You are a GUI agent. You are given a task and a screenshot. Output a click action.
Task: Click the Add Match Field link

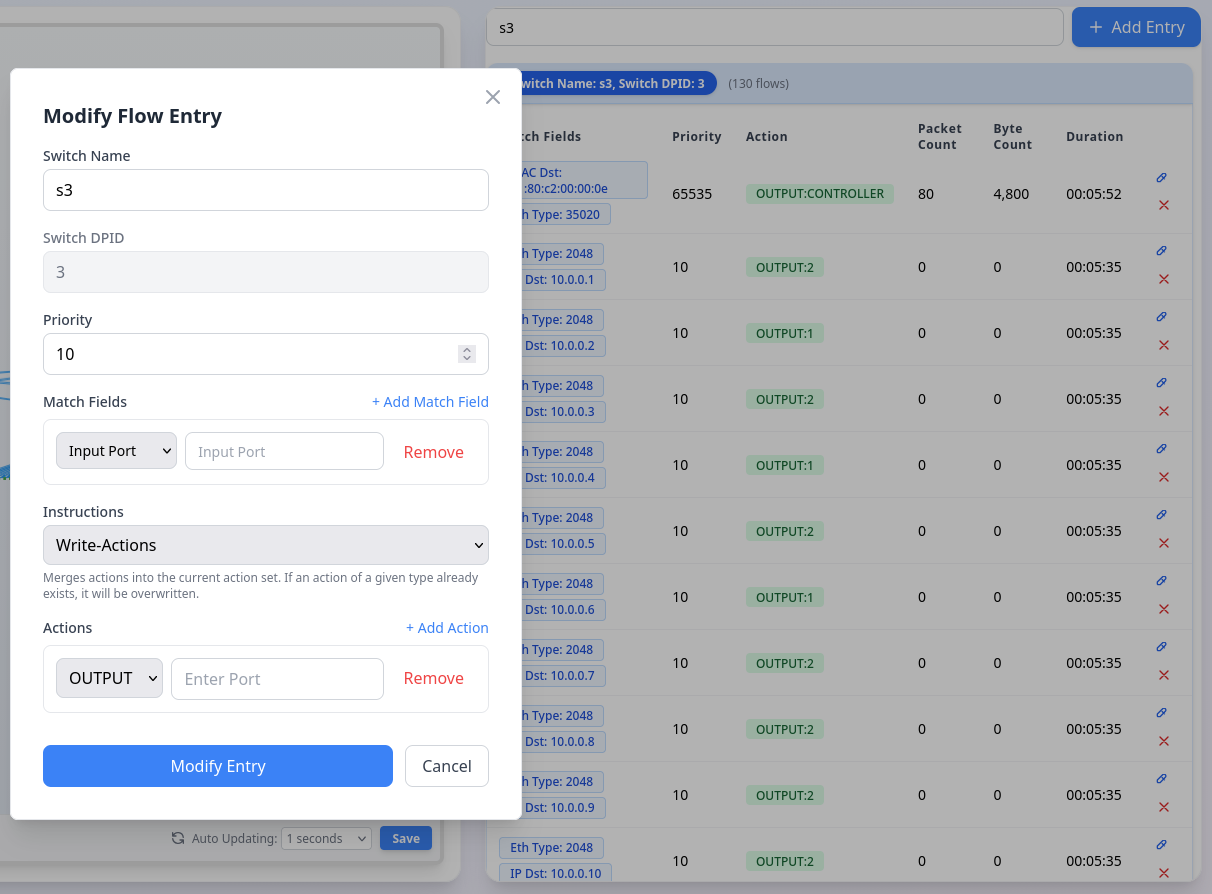coord(430,402)
